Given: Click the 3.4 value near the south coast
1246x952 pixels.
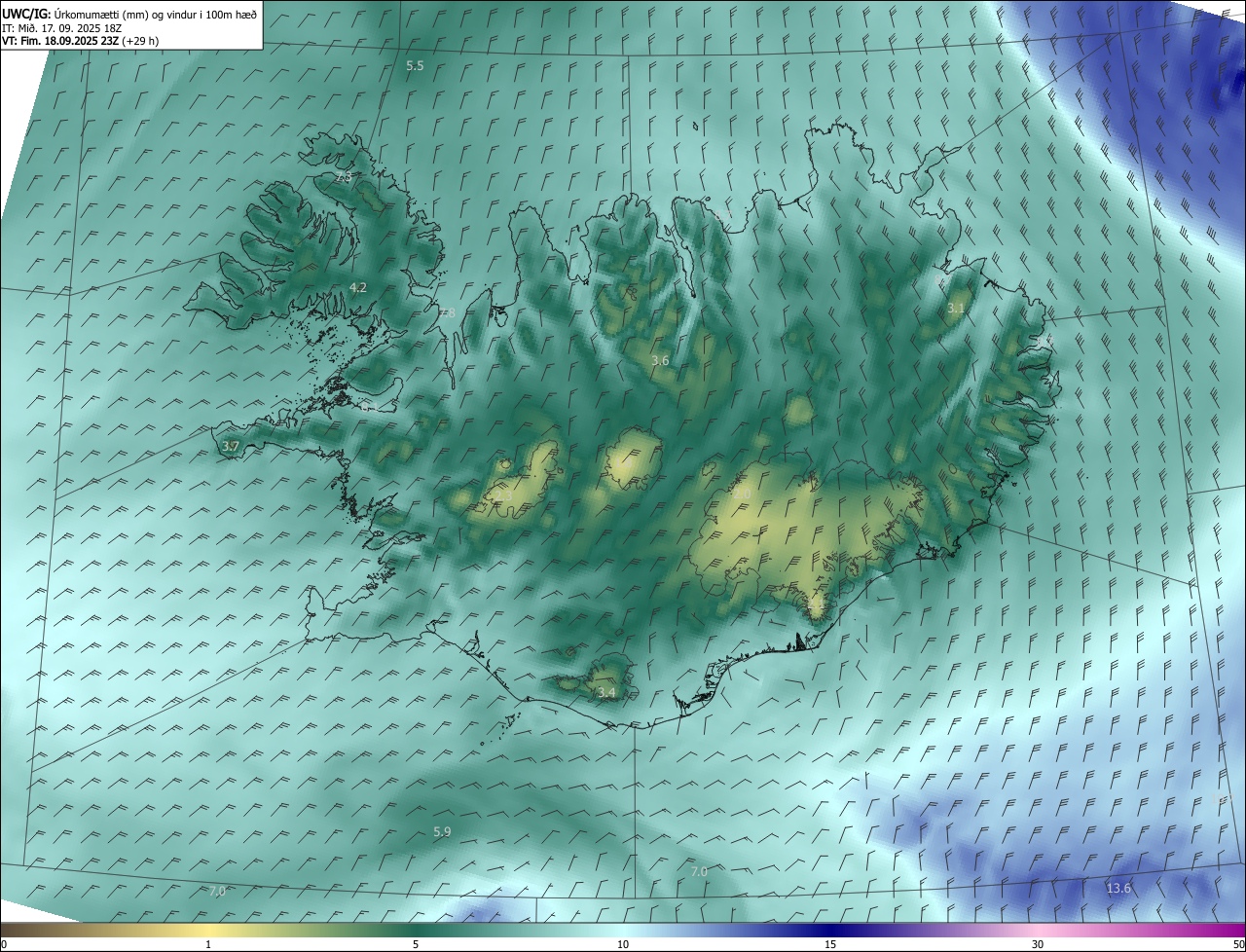Looking at the screenshot, I should click(x=606, y=692).
